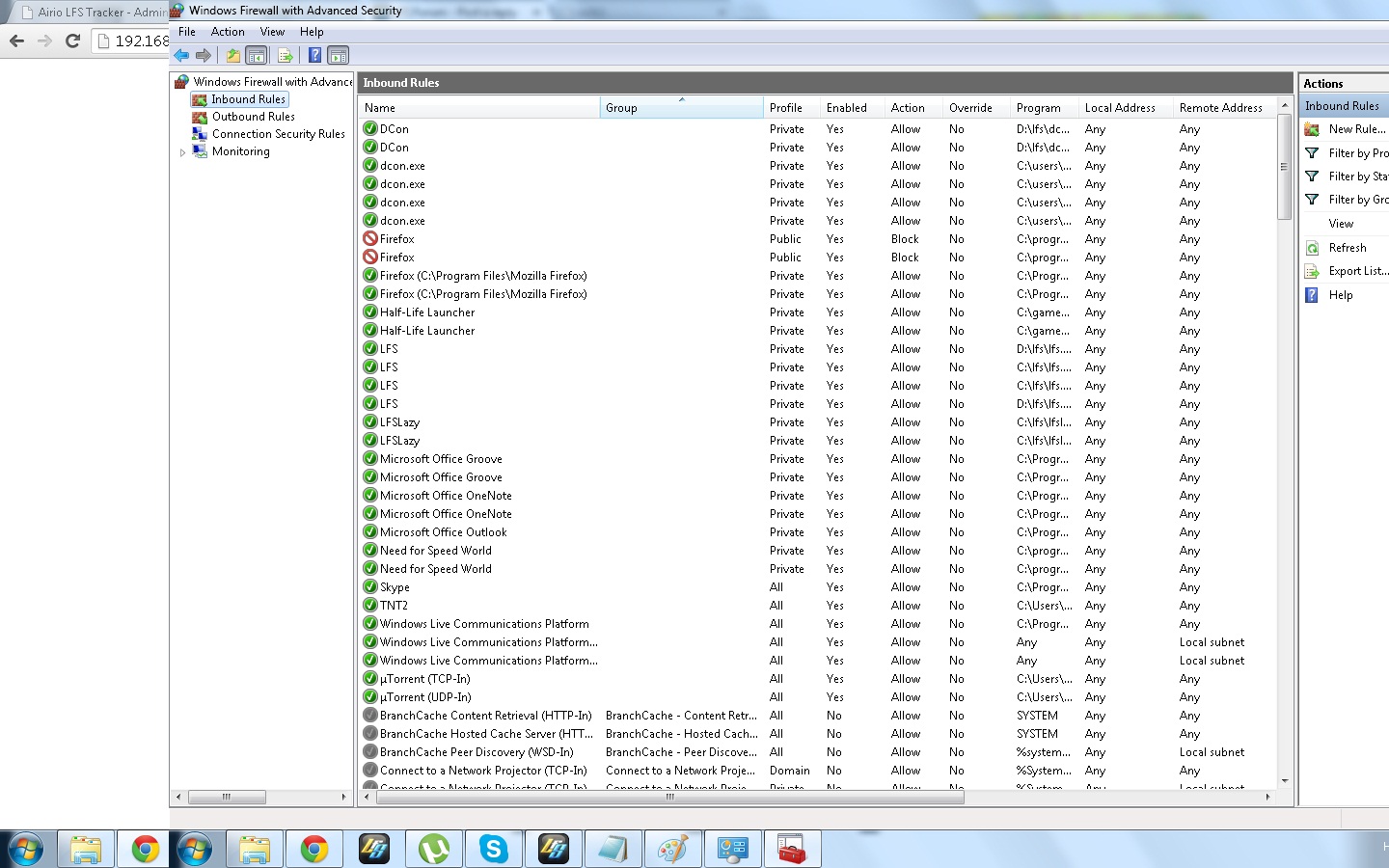The height and width of the screenshot is (868, 1389).
Task: Click the Chrome back arrow
Action: 16,41
